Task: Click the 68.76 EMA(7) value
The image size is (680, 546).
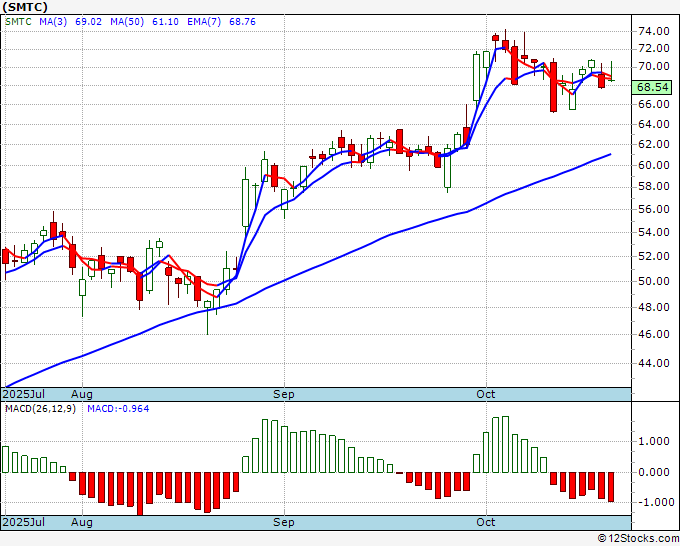Action: point(242,22)
